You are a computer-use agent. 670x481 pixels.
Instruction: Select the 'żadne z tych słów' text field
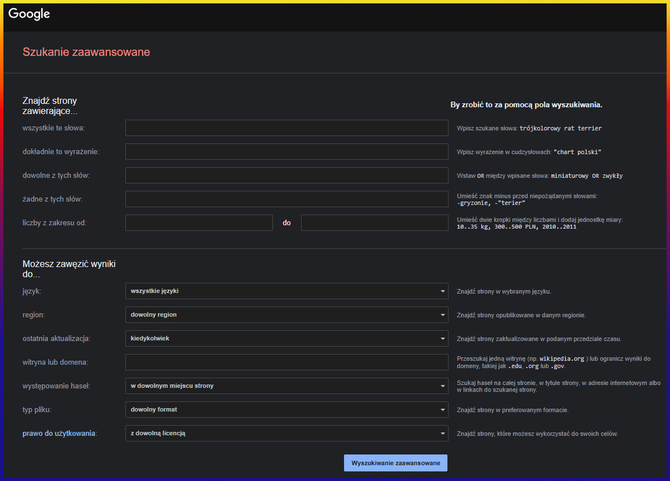click(287, 199)
